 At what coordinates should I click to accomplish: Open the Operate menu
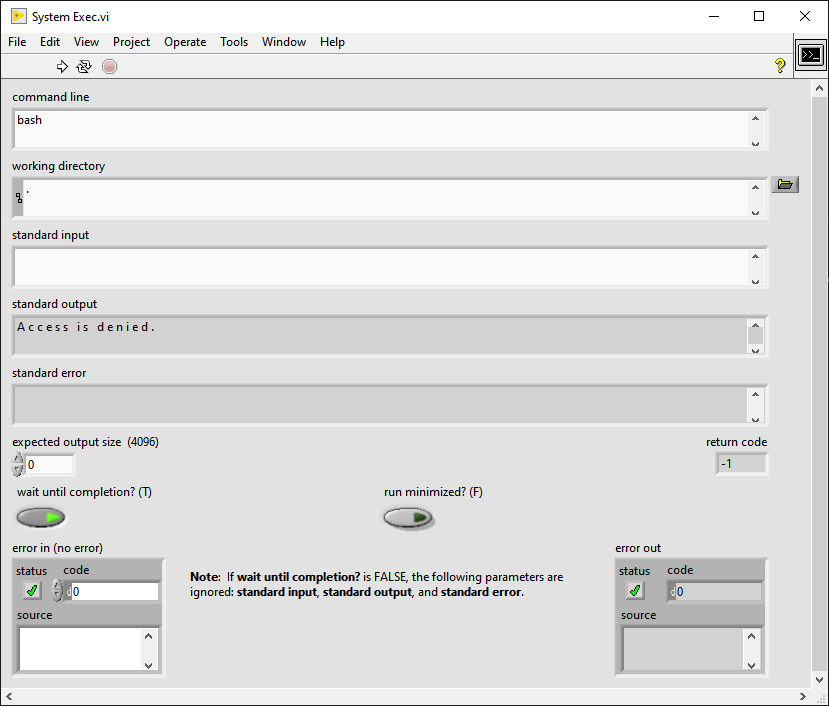pyautogui.click(x=185, y=42)
